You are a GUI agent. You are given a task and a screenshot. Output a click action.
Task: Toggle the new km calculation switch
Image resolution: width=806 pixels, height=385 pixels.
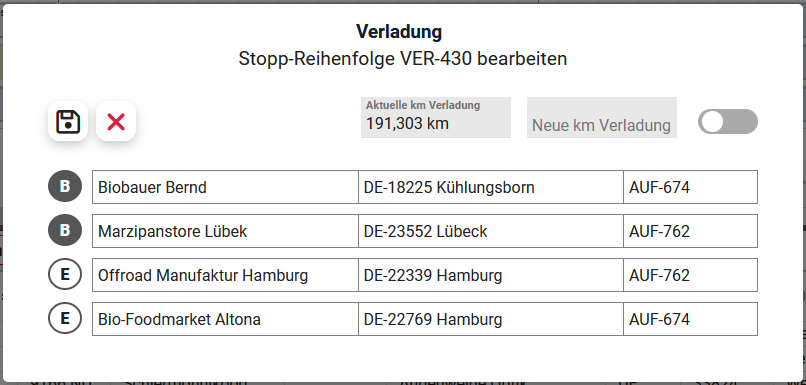[727, 122]
